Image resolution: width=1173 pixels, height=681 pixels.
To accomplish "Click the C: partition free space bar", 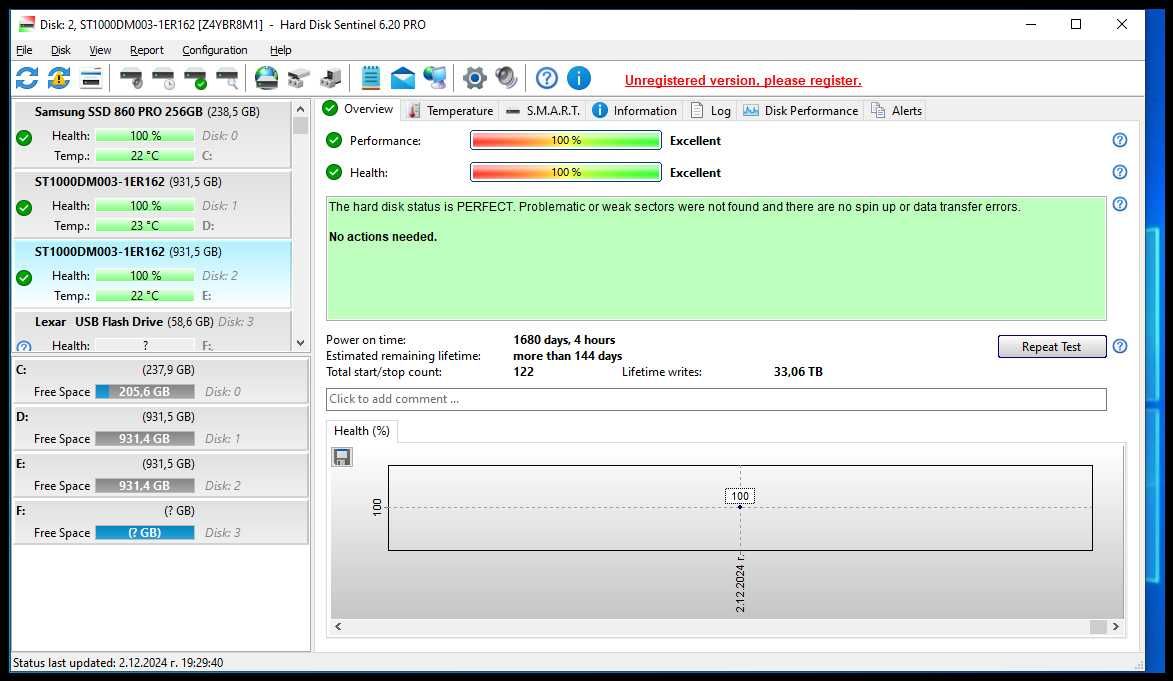I will coord(144,391).
